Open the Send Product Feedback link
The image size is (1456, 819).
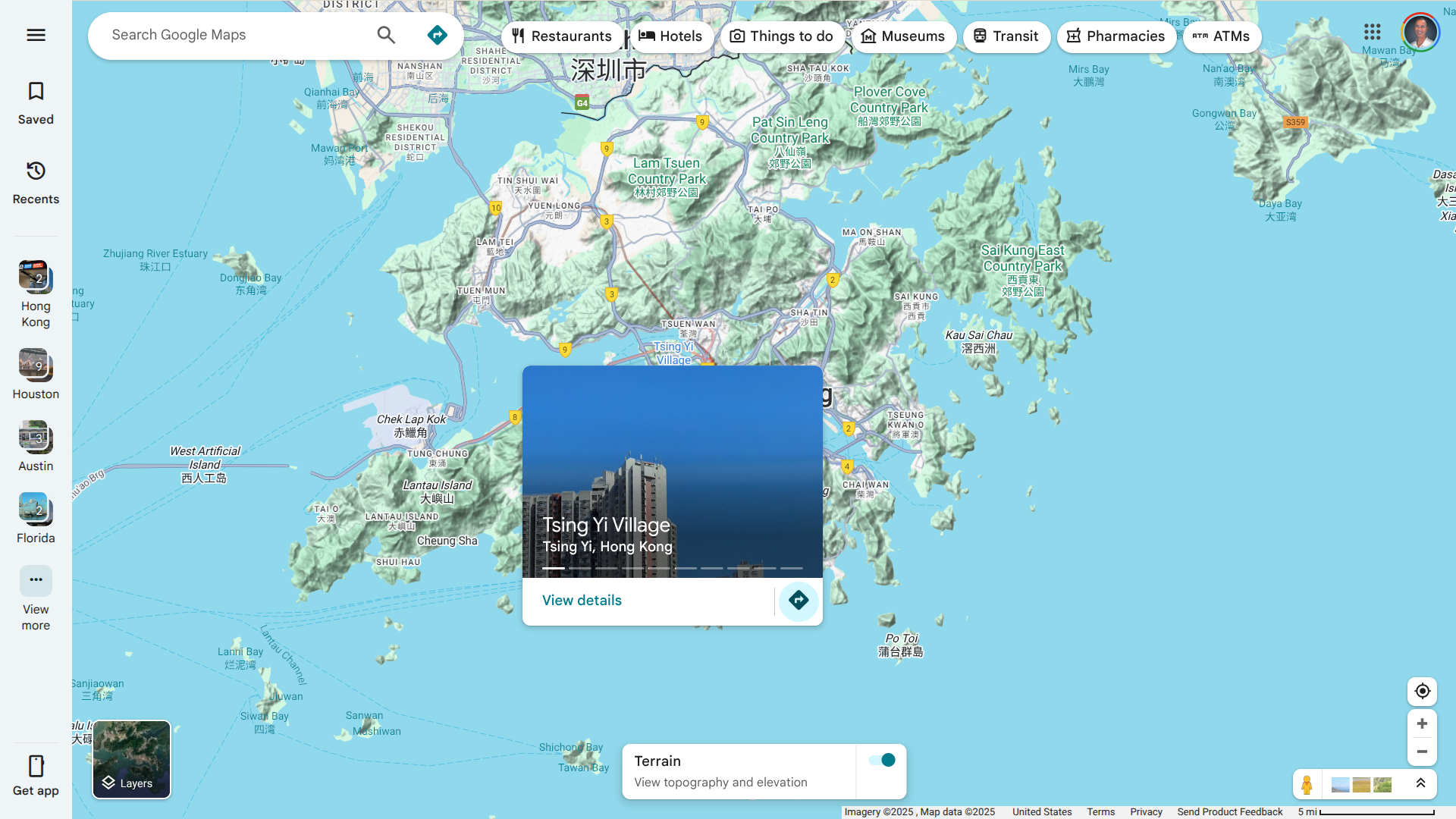click(1229, 811)
